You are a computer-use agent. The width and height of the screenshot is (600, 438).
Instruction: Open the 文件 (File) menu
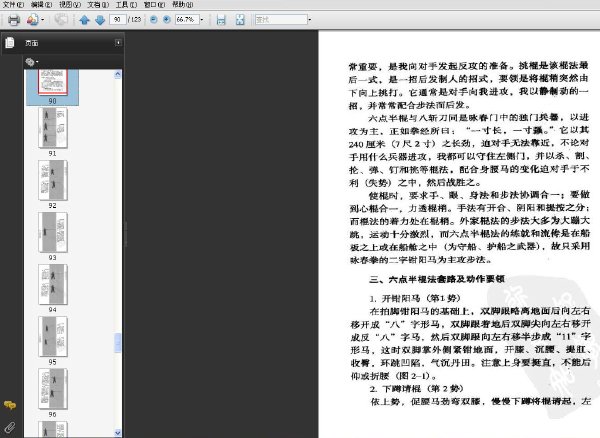(x=13, y=5)
